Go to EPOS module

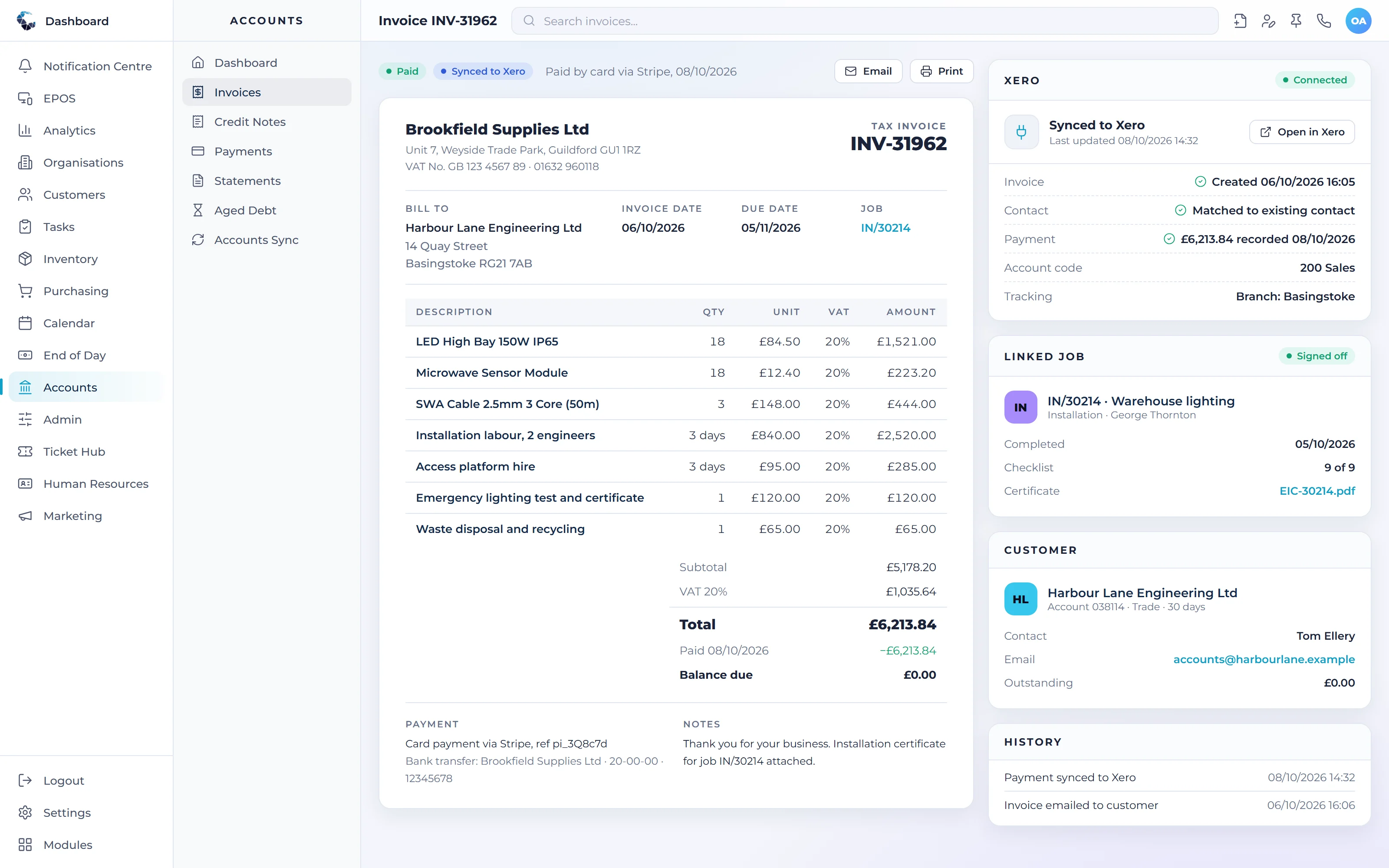pos(86,98)
